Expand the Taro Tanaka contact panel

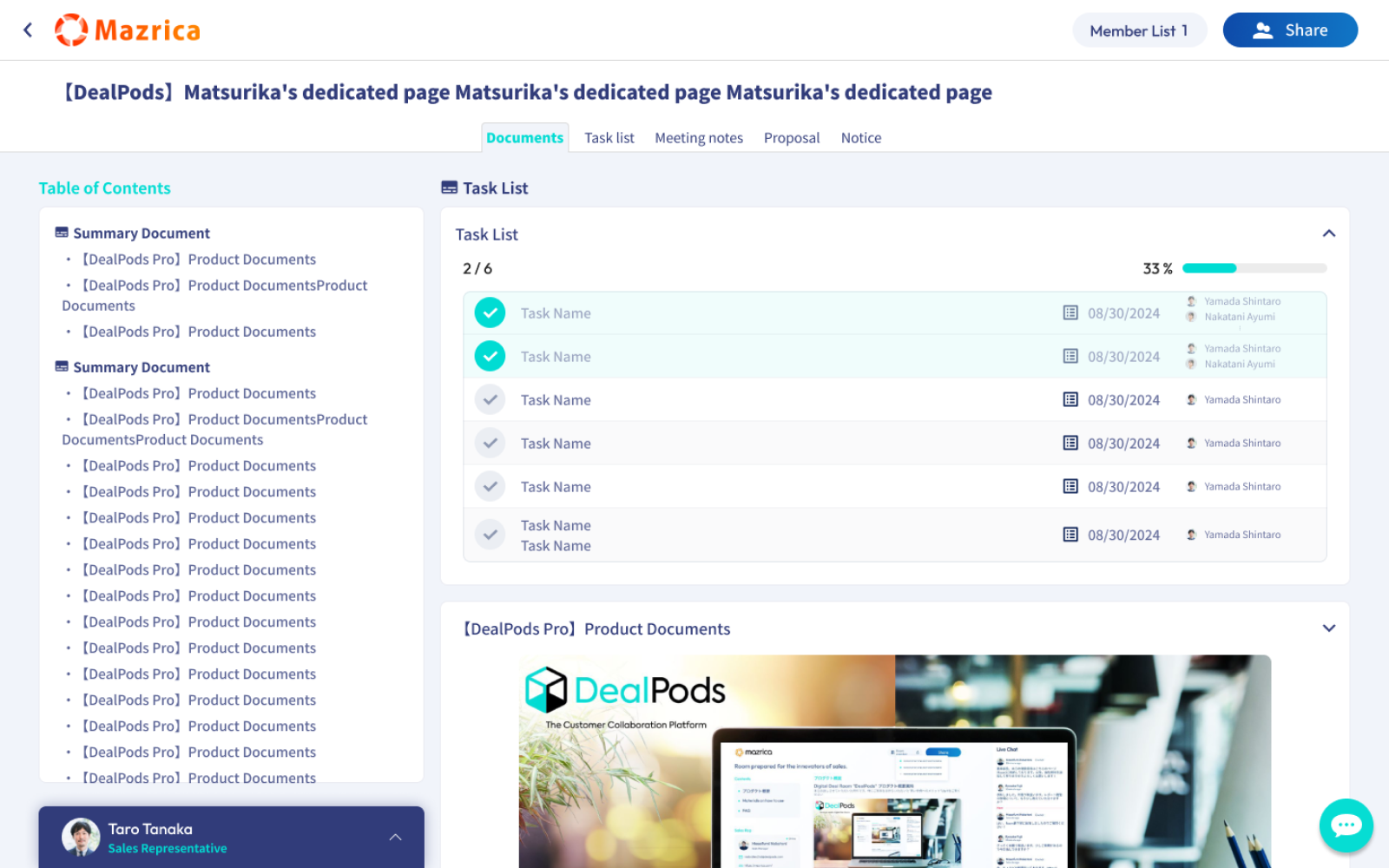click(x=395, y=837)
